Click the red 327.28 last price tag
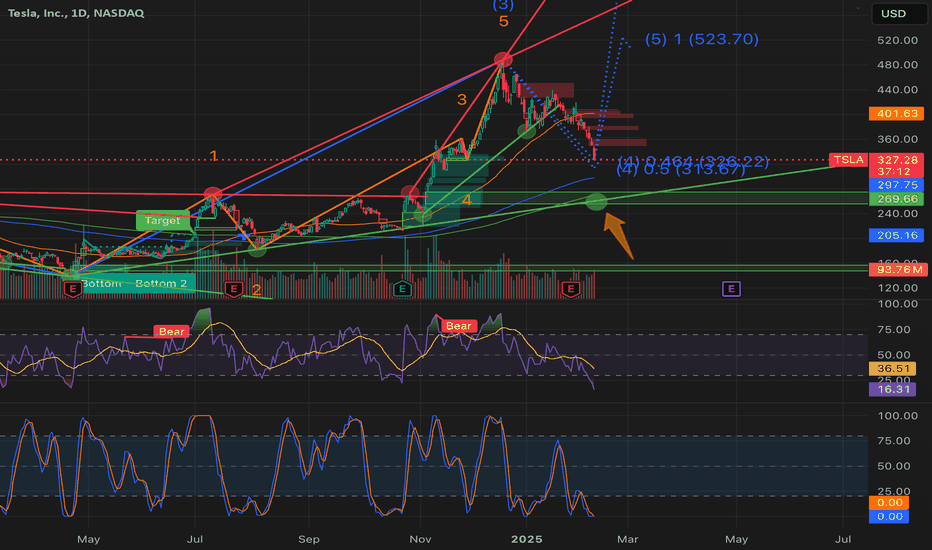The image size is (932, 550). tap(896, 159)
